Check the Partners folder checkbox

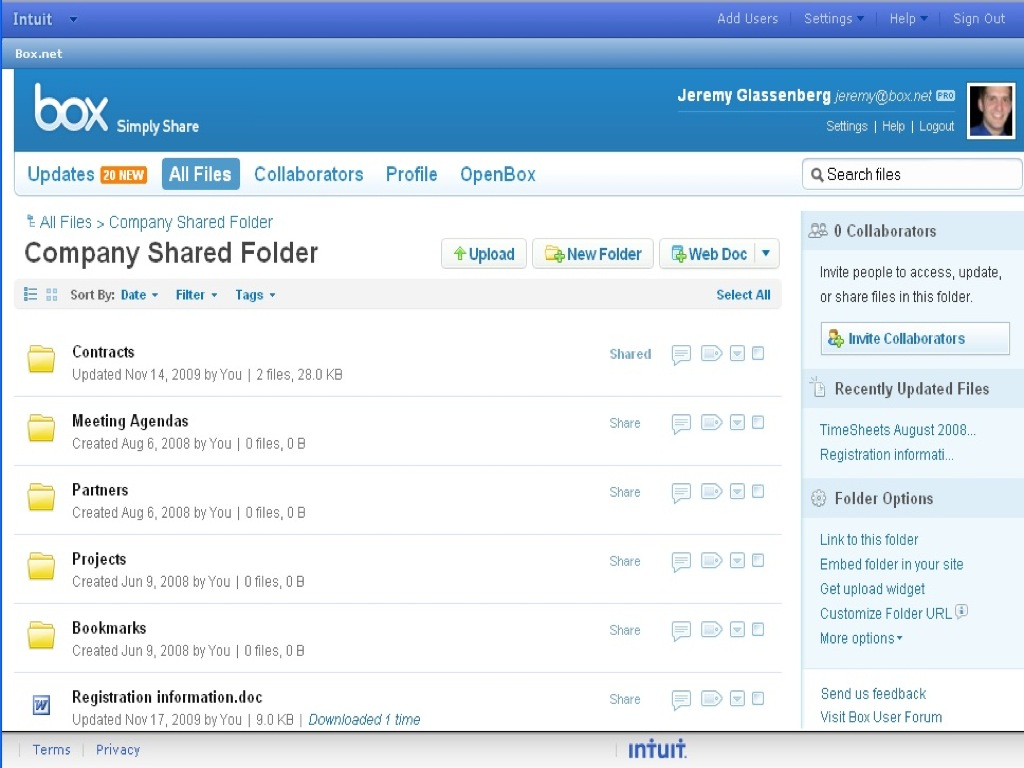coord(758,491)
